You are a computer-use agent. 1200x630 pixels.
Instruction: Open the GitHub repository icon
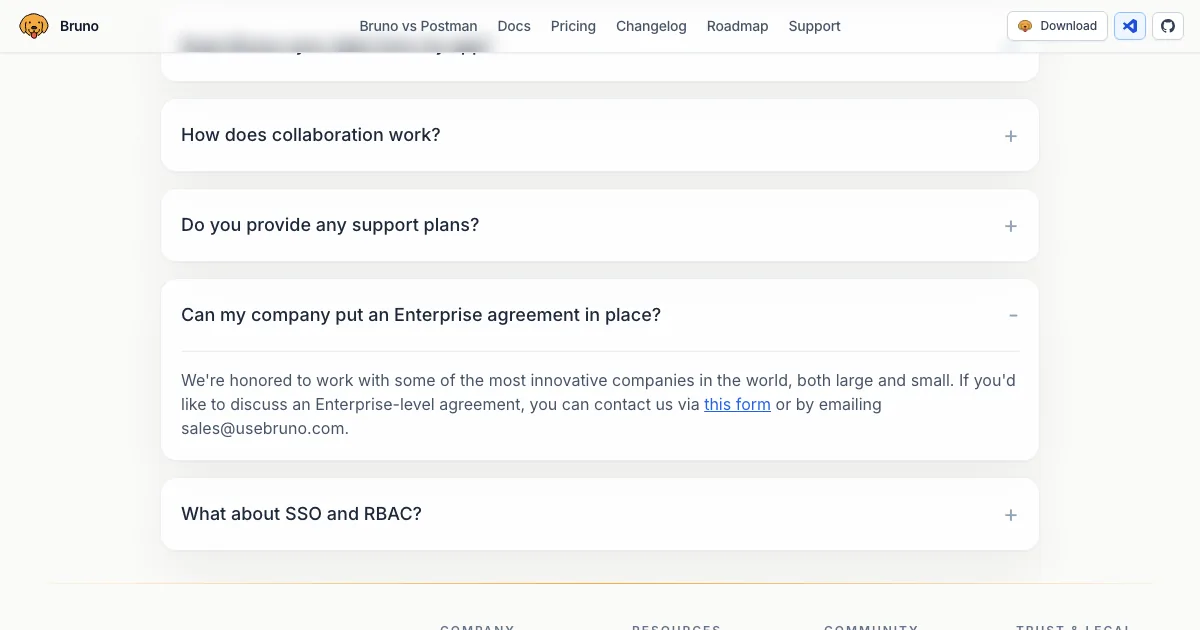click(x=1168, y=26)
